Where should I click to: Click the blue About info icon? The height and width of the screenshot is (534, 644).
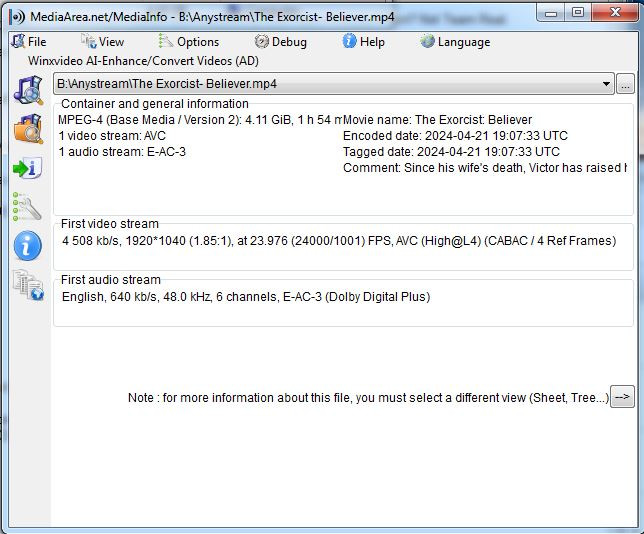pyautogui.click(x=28, y=246)
